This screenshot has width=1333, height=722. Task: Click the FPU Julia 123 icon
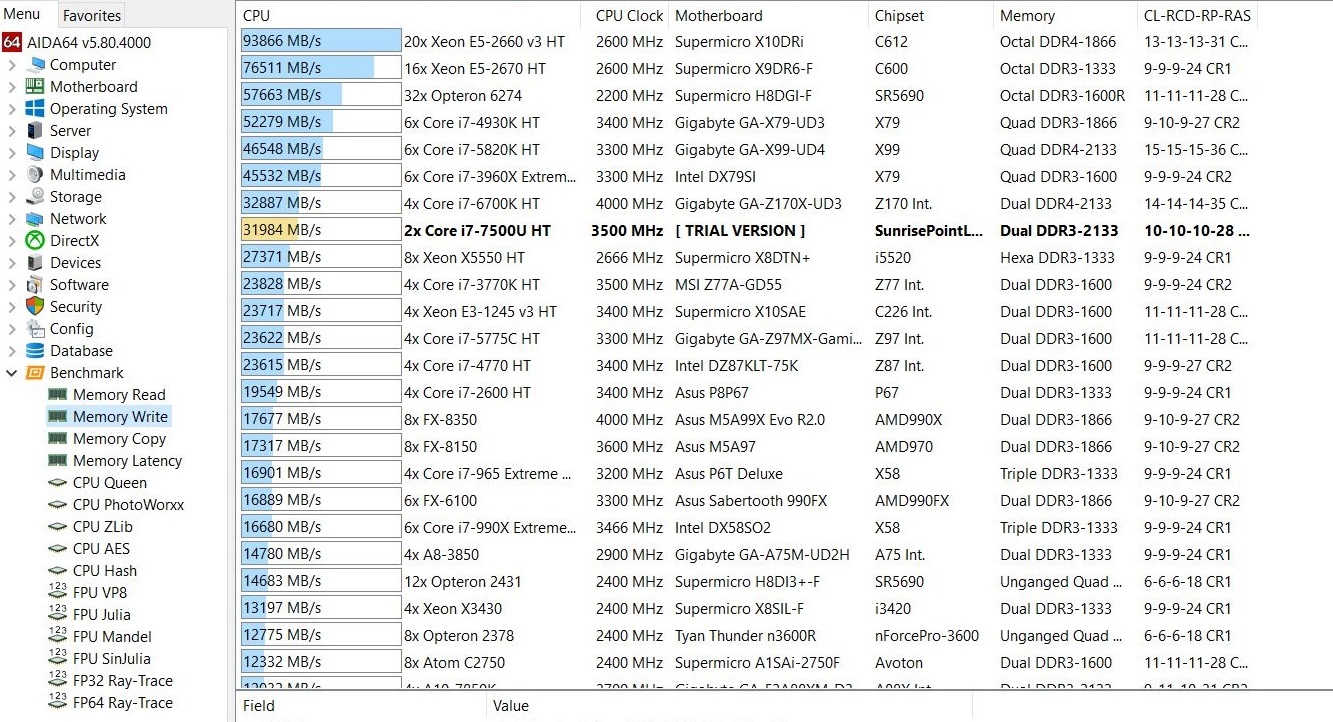pos(57,615)
